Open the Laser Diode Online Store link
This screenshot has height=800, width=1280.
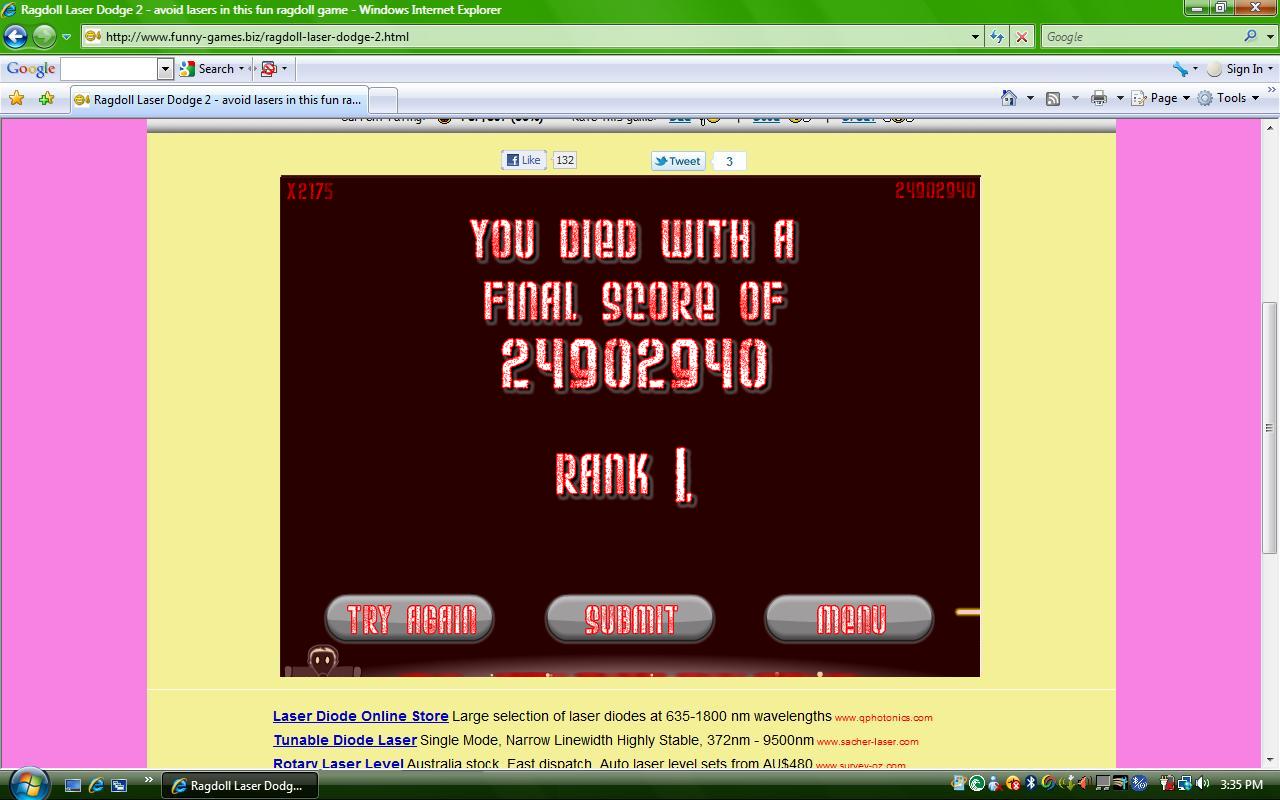[361, 716]
